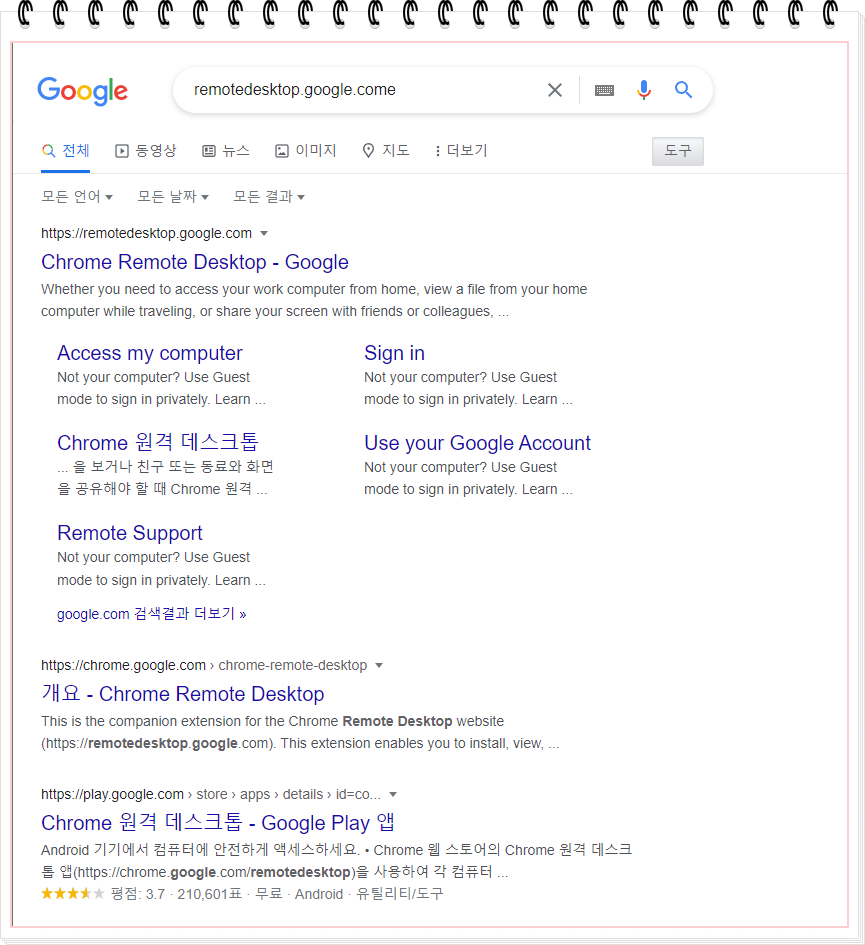Click the 이미지 tab picture icon

[282, 151]
